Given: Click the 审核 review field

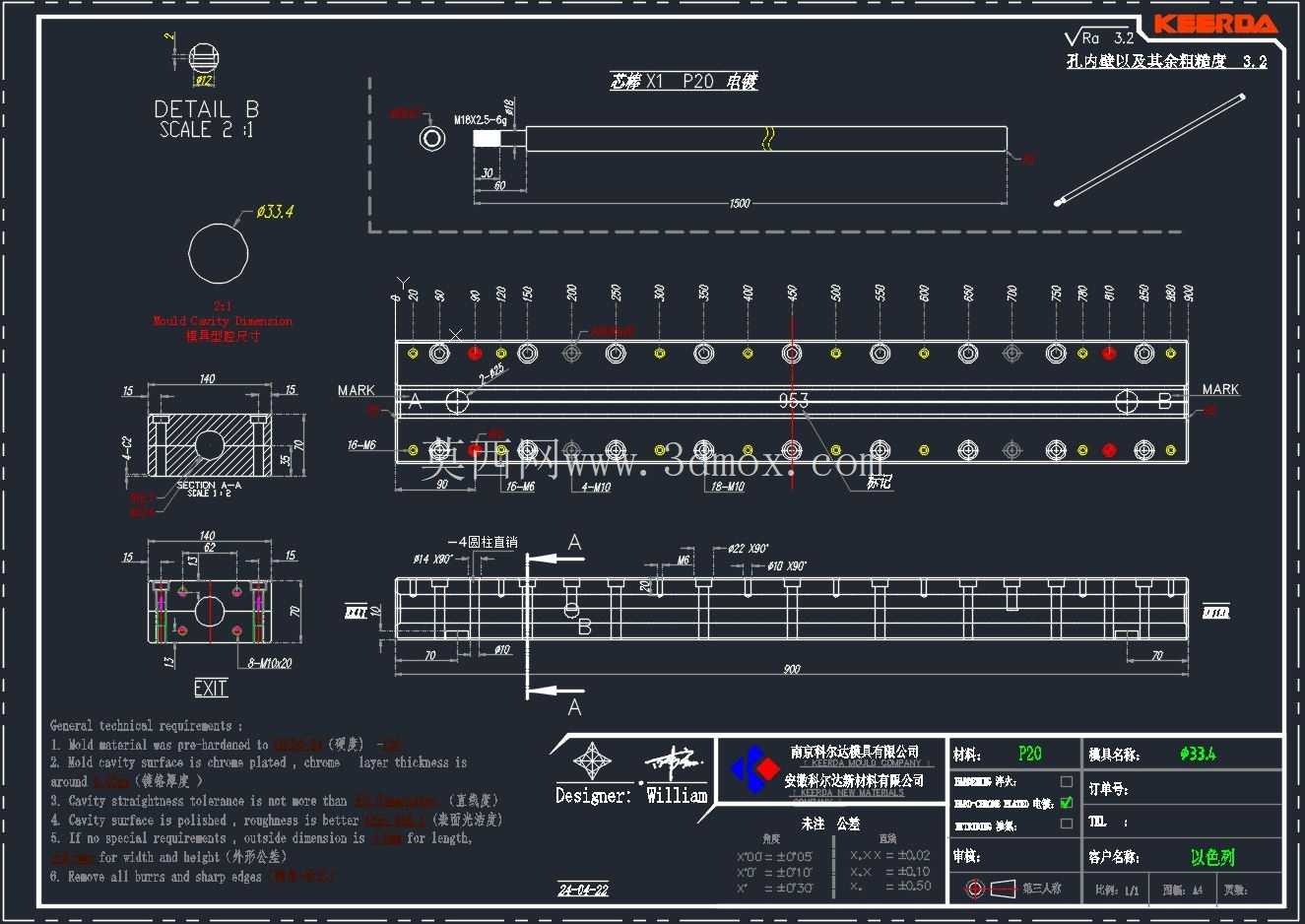Looking at the screenshot, I should (x=1014, y=856).
